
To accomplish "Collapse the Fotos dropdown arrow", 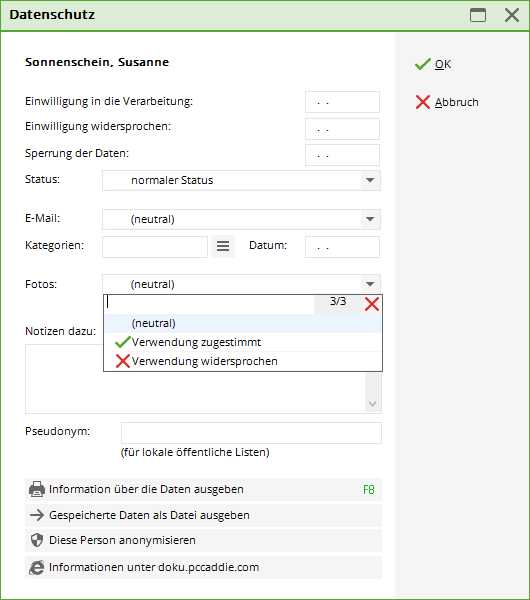I will pos(370,284).
